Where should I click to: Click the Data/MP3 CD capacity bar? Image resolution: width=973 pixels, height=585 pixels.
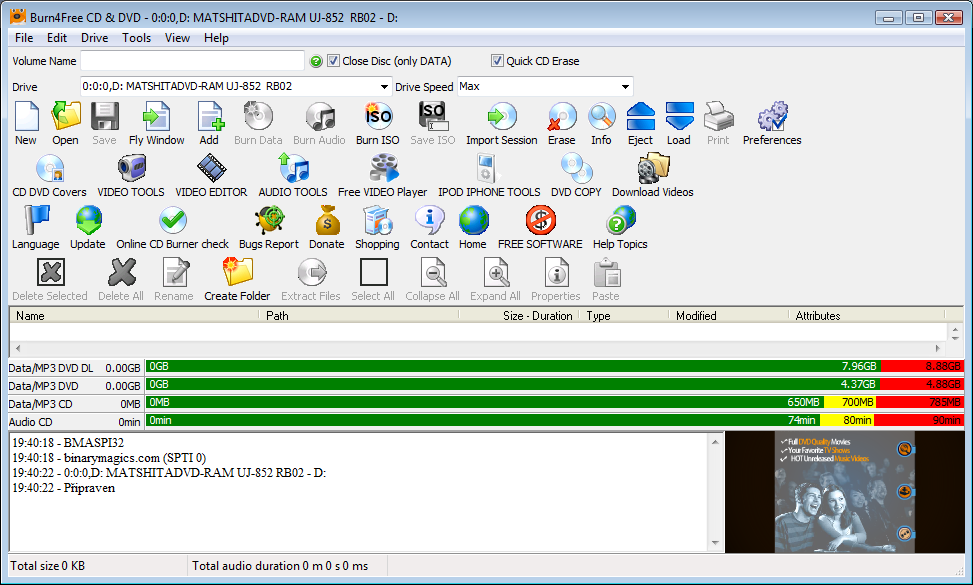[554, 403]
